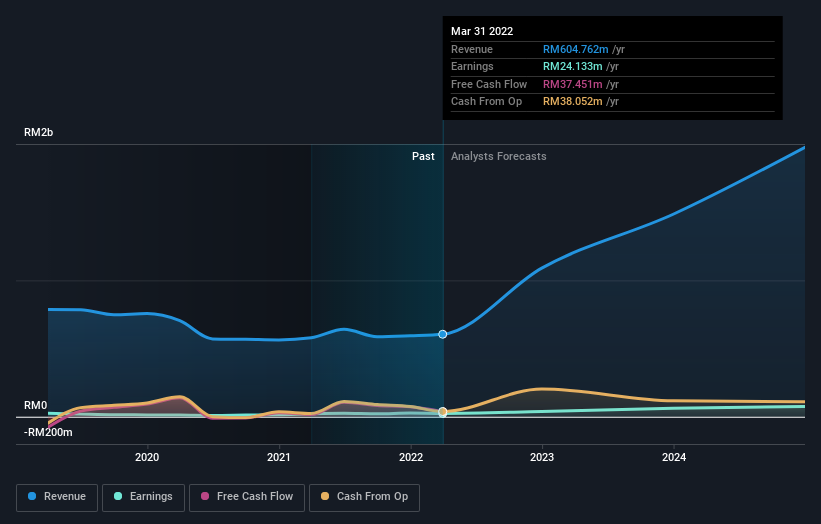Click the RM2b y-axis label
The width and height of the screenshot is (821, 524).
point(39,132)
